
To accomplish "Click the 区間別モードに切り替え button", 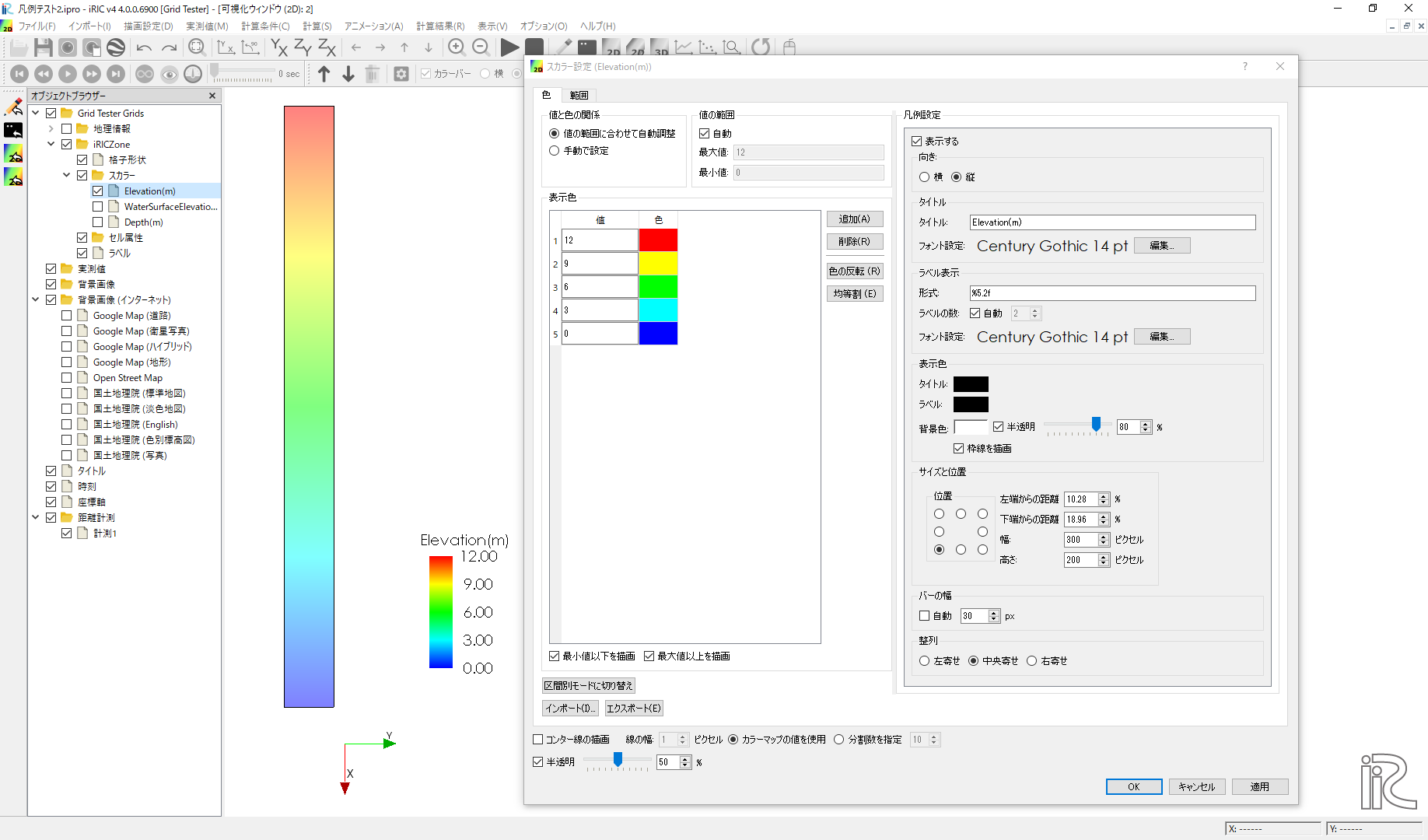I will tap(589, 686).
